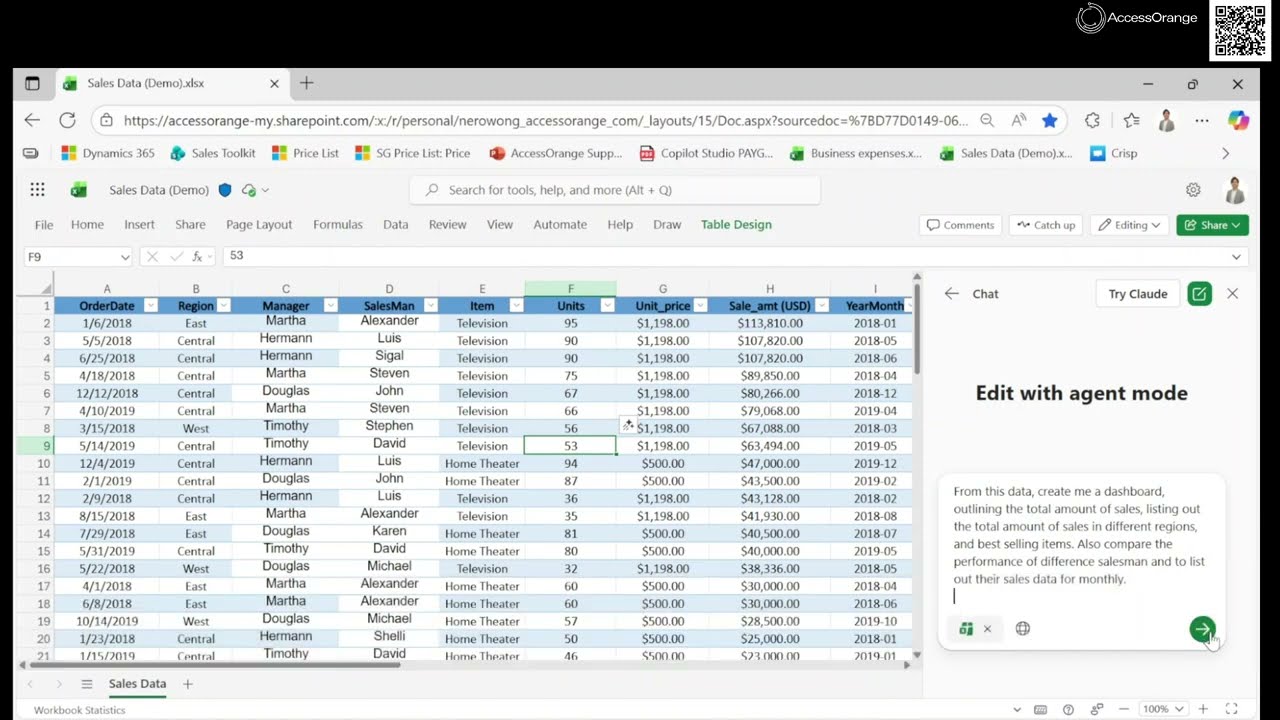
Task: Open the SalesMan filter dropdown
Action: point(431,306)
